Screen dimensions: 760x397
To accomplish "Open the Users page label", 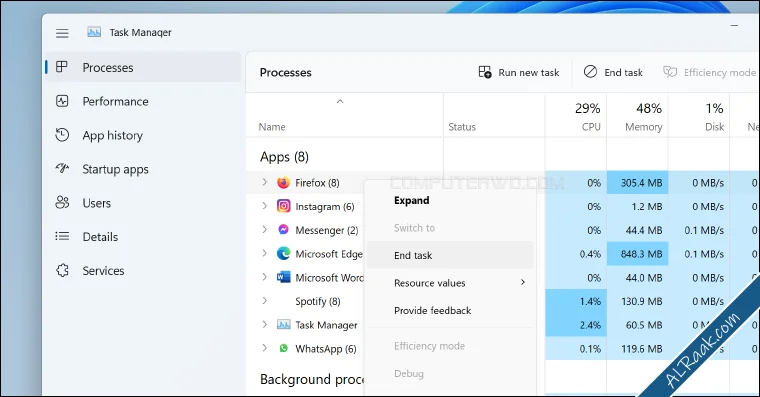I will pos(96,203).
